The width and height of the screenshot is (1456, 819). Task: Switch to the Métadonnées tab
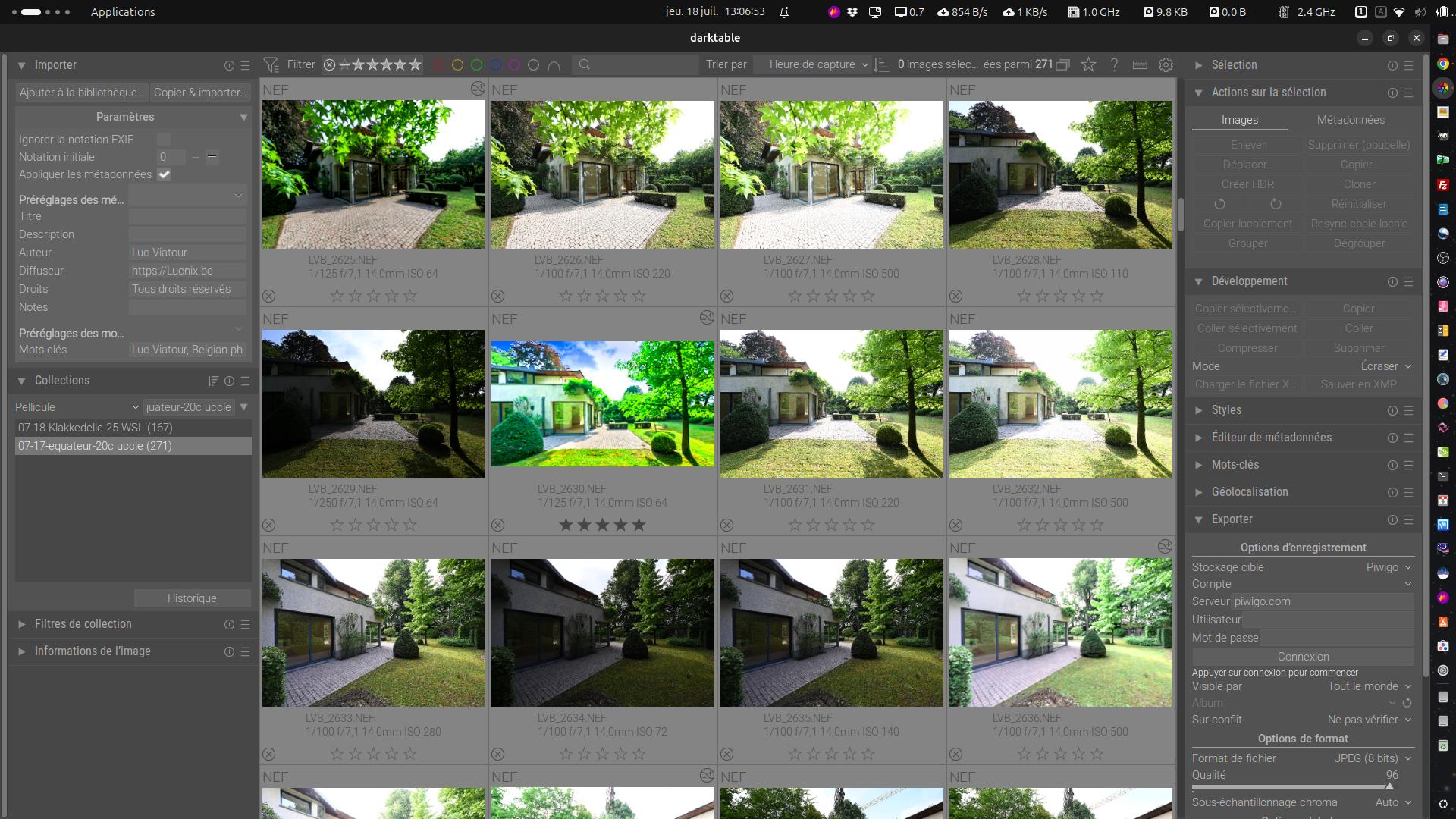pos(1350,120)
